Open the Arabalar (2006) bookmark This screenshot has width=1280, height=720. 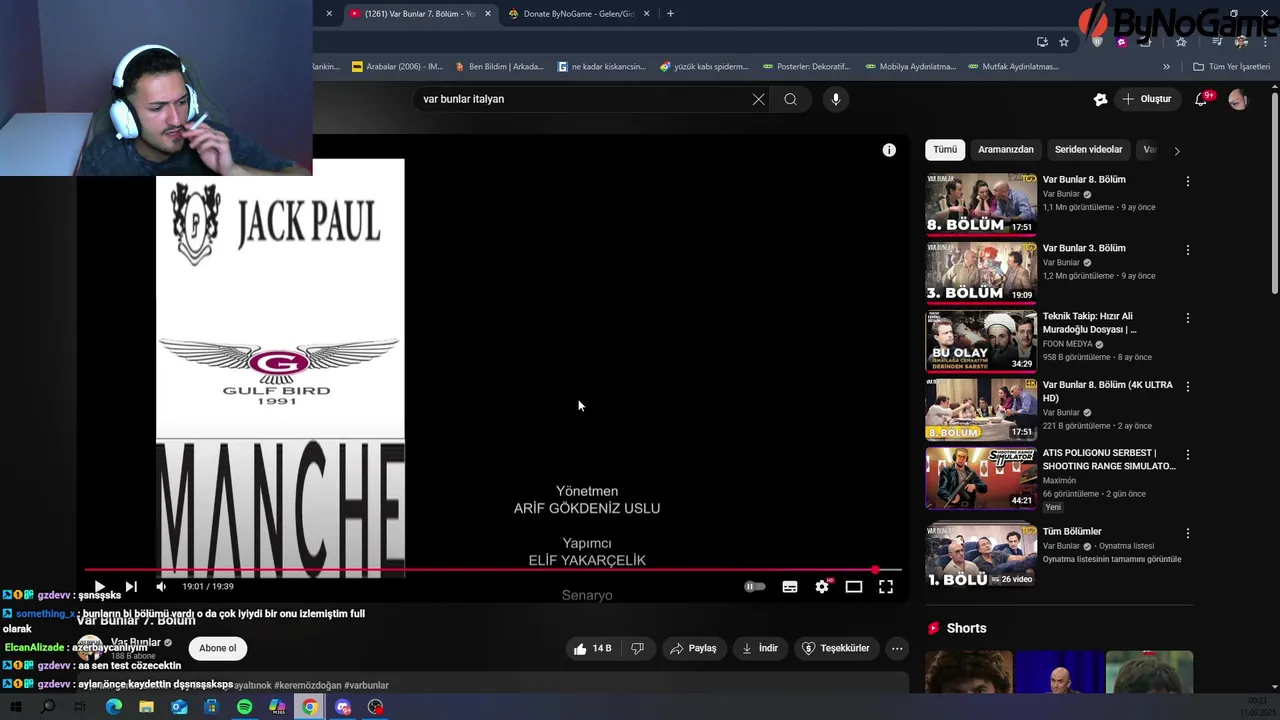click(x=398, y=67)
